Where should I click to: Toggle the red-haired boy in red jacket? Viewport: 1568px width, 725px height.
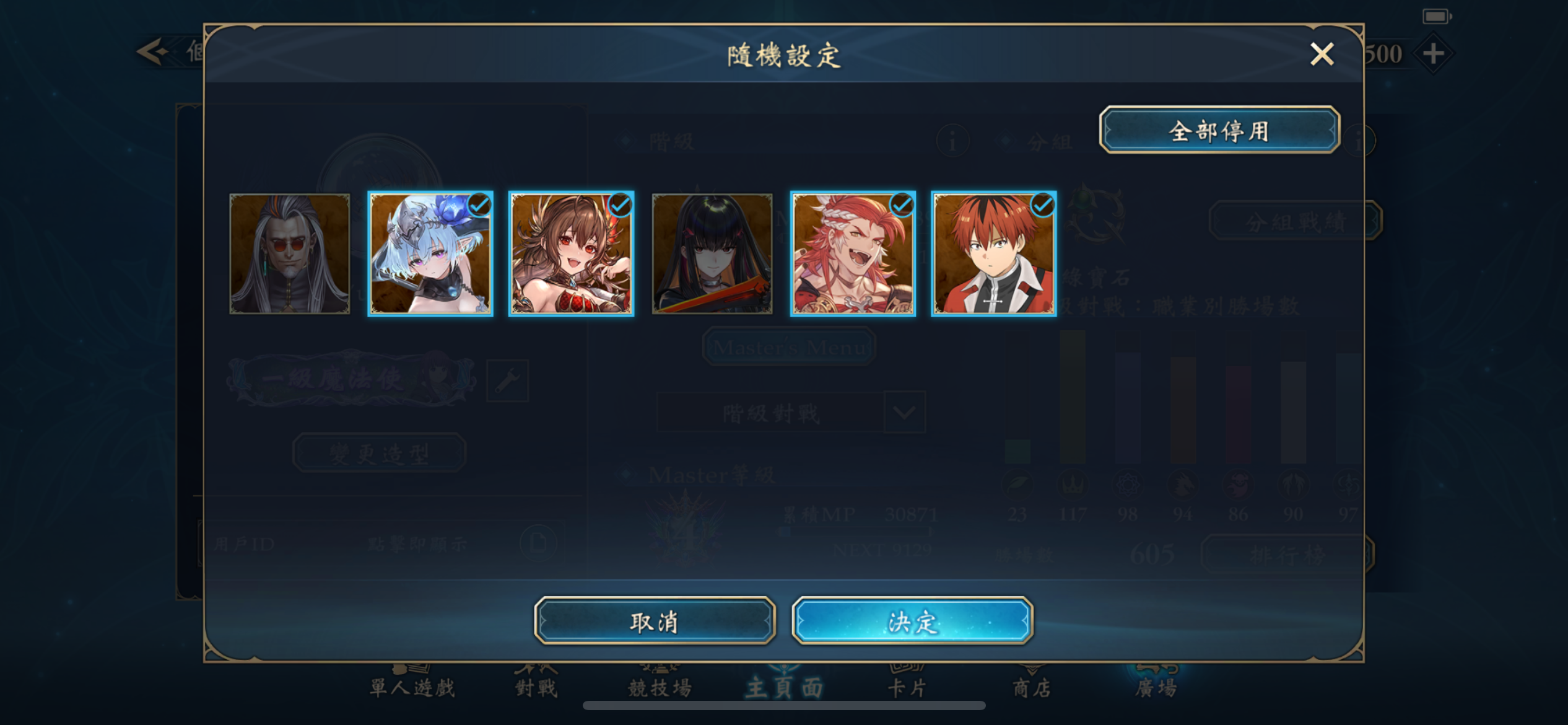(x=994, y=253)
